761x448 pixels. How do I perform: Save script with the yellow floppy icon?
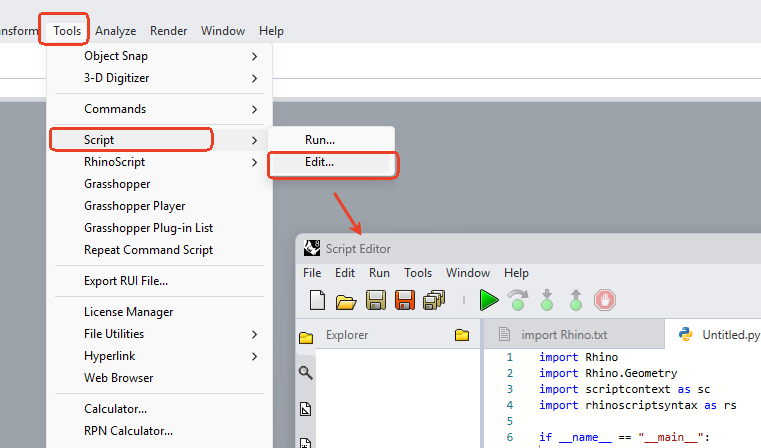point(376,300)
